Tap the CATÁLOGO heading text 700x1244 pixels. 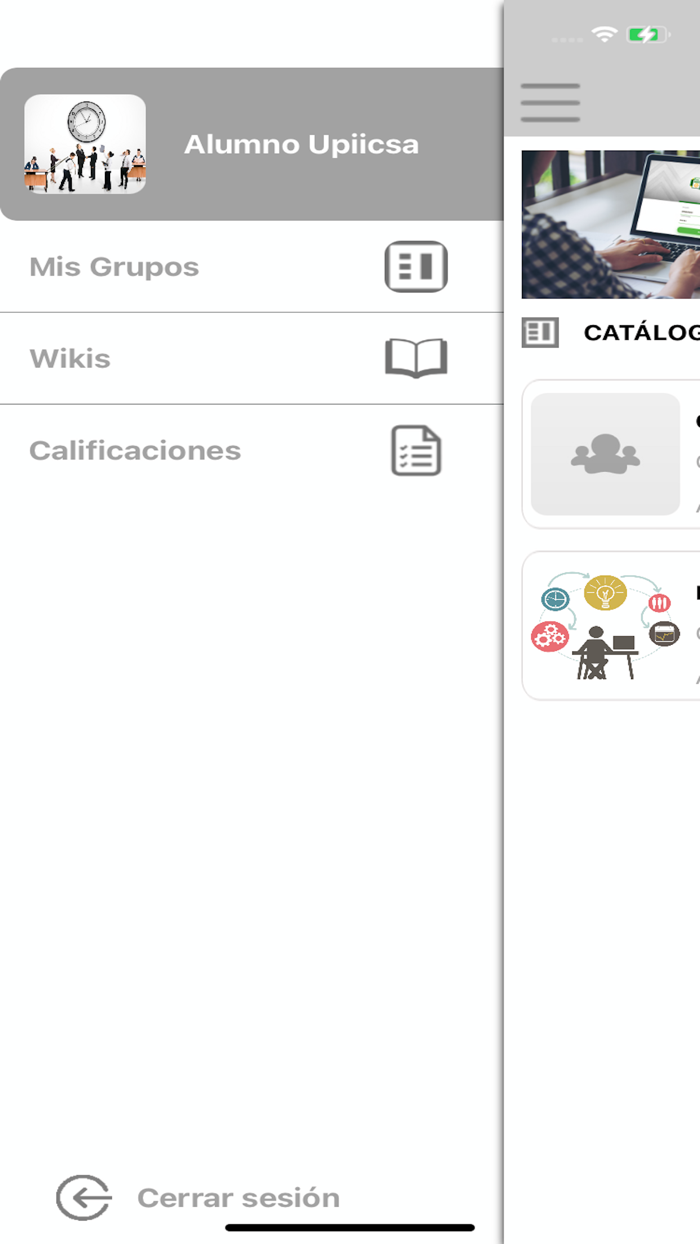point(642,333)
